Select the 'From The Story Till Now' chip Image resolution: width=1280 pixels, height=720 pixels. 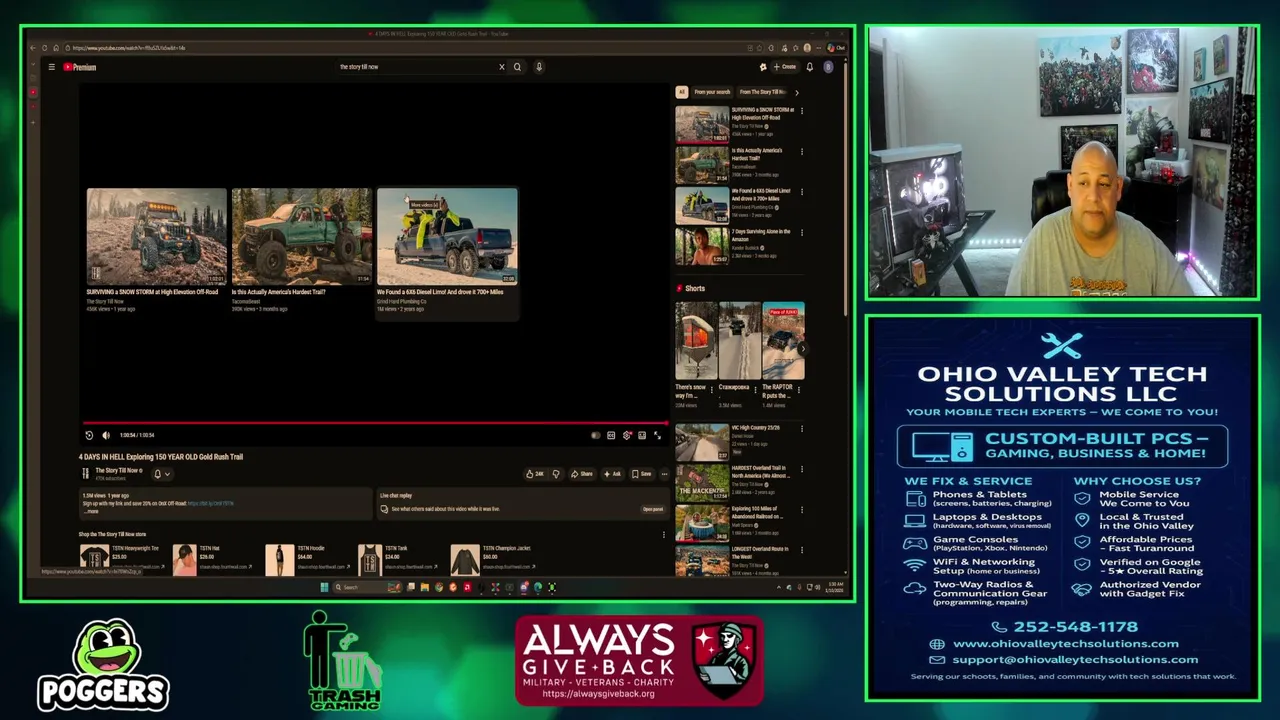763,92
